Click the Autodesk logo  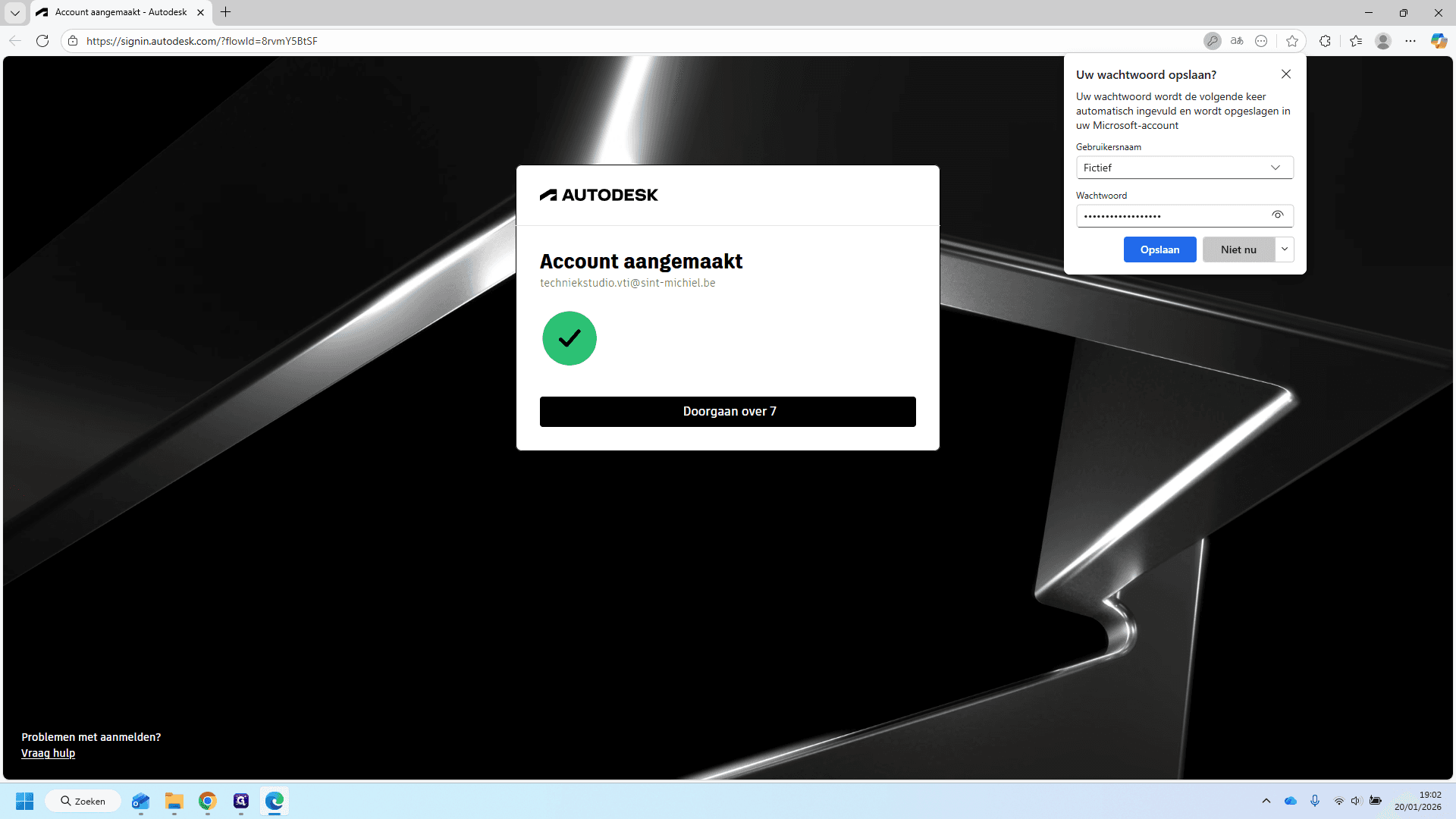tap(599, 195)
